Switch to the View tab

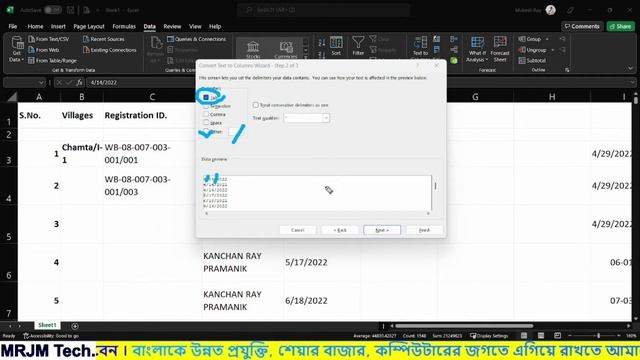195,26
